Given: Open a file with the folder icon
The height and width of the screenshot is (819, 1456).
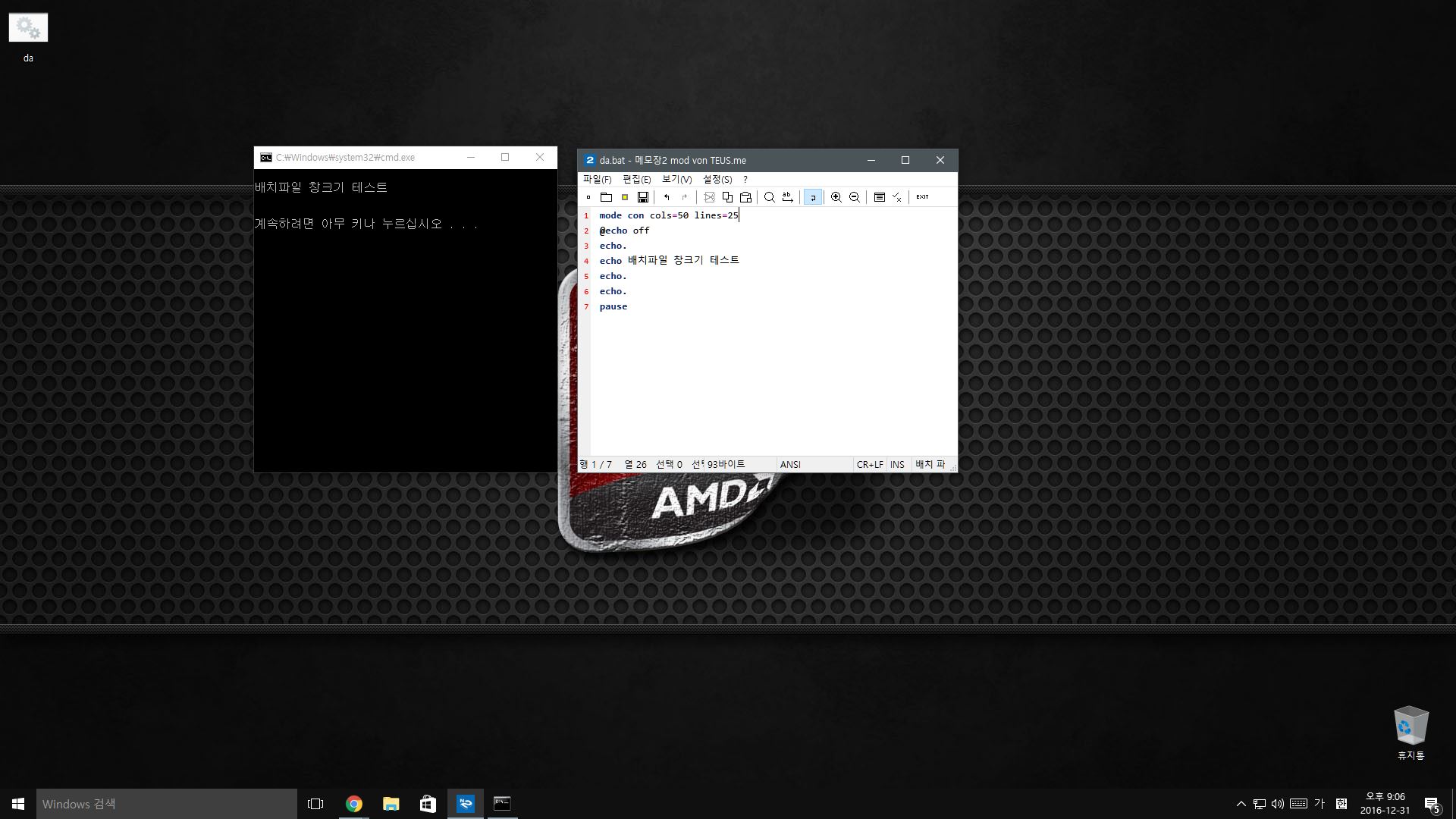Looking at the screenshot, I should [x=606, y=197].
